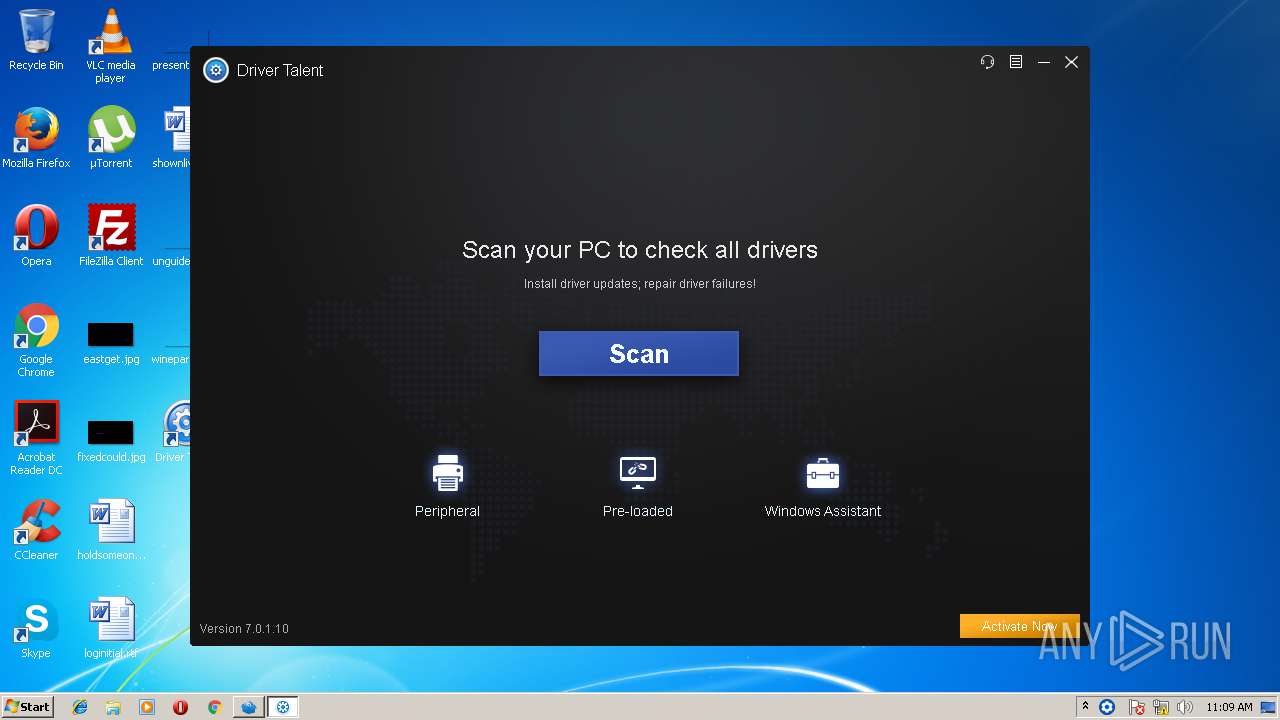Open Pre-loaded drivers section

tap(637, 487)
